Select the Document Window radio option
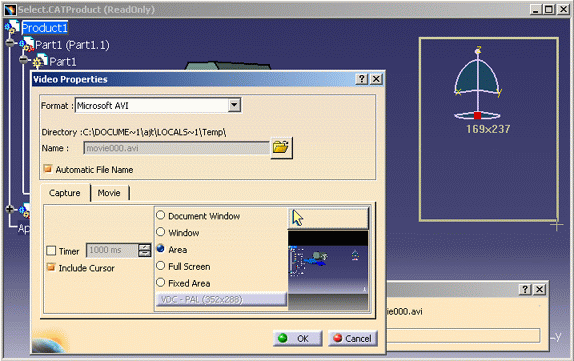This screenshot has width=574, height=361. coord(161,215)
